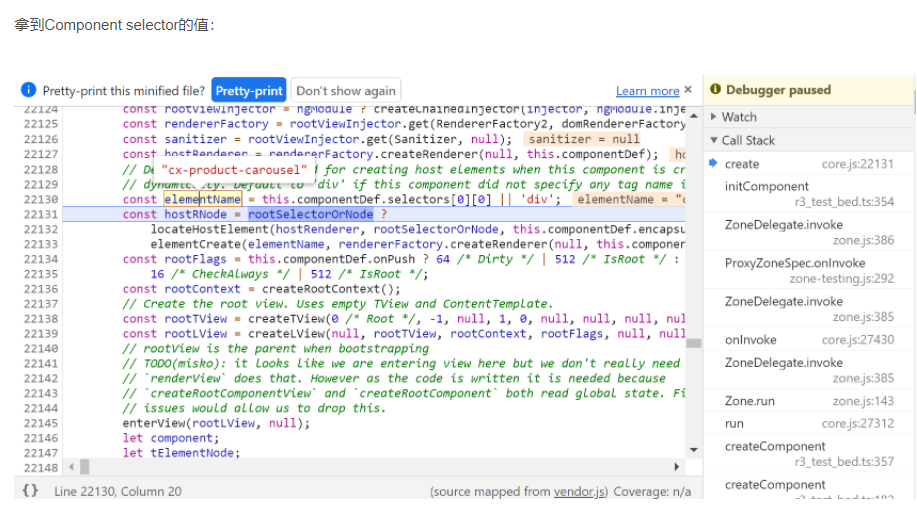Toggle breakpoint on line 22133
The width and height of the screenshot is (917, 523).
point(41,244)
